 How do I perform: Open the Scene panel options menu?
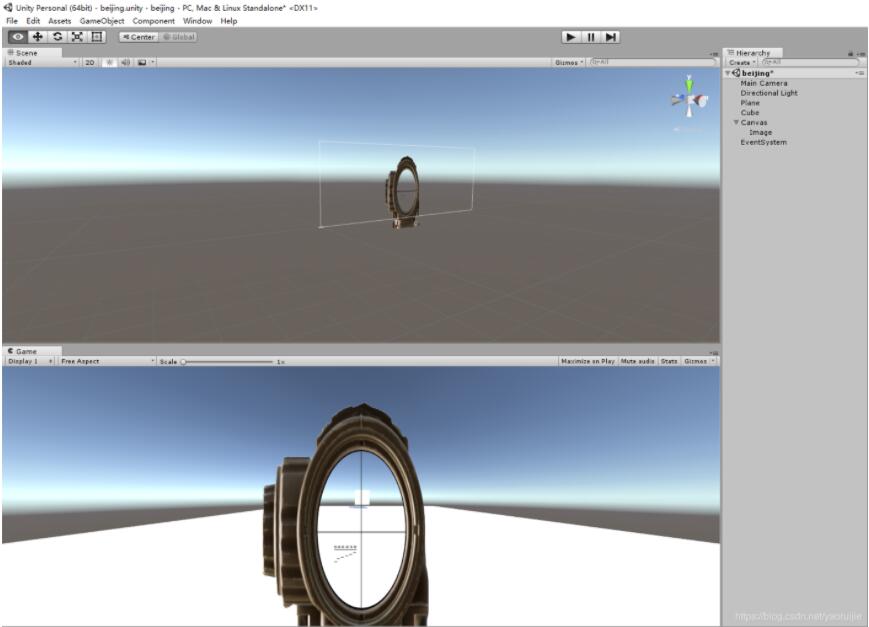click(714, 54)
